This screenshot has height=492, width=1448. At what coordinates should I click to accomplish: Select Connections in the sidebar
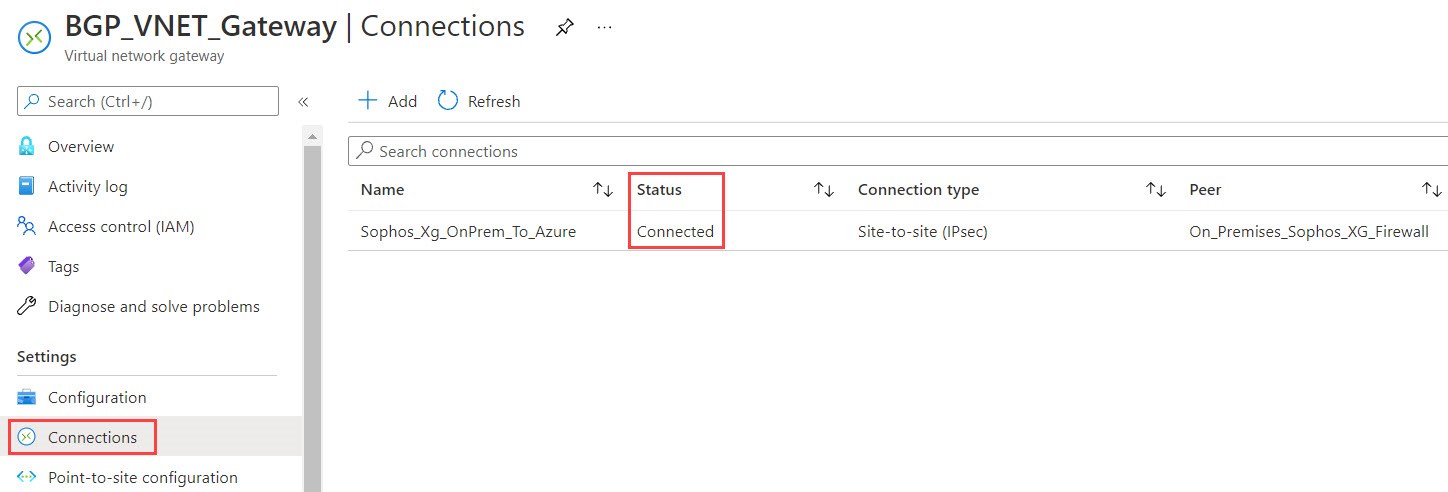click(x=92, y=437)
